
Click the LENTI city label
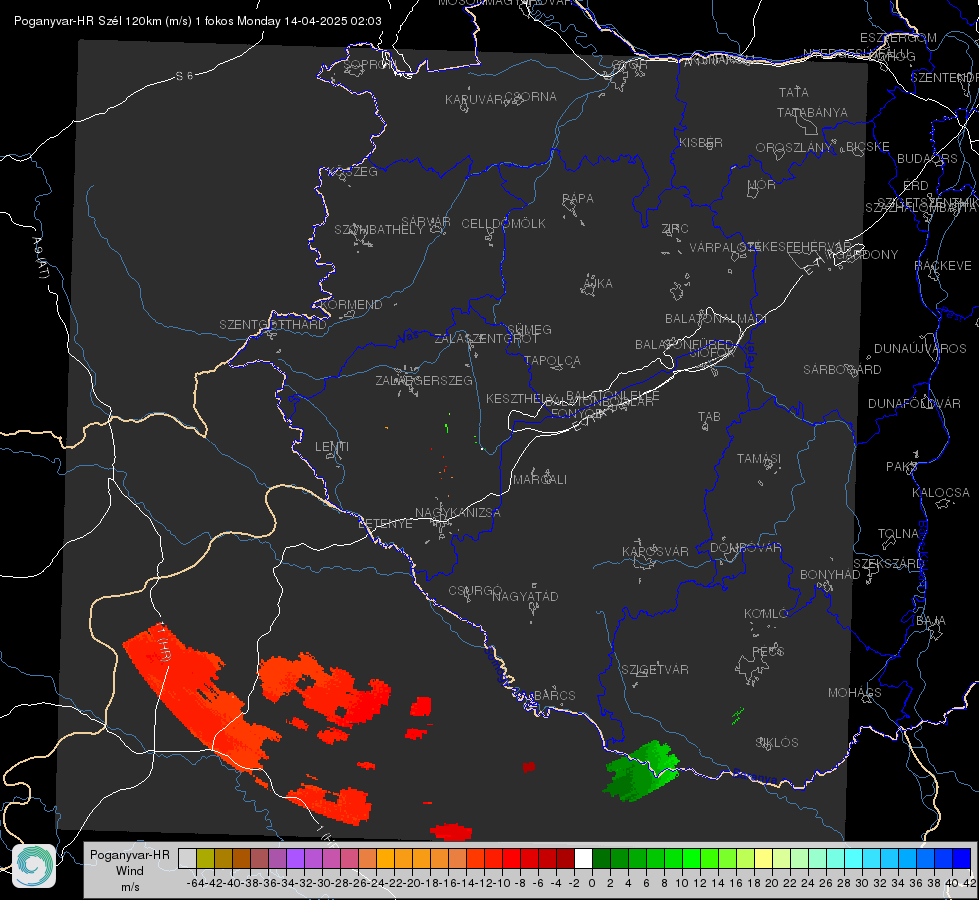pyautogui.click(x=332, y=447)
